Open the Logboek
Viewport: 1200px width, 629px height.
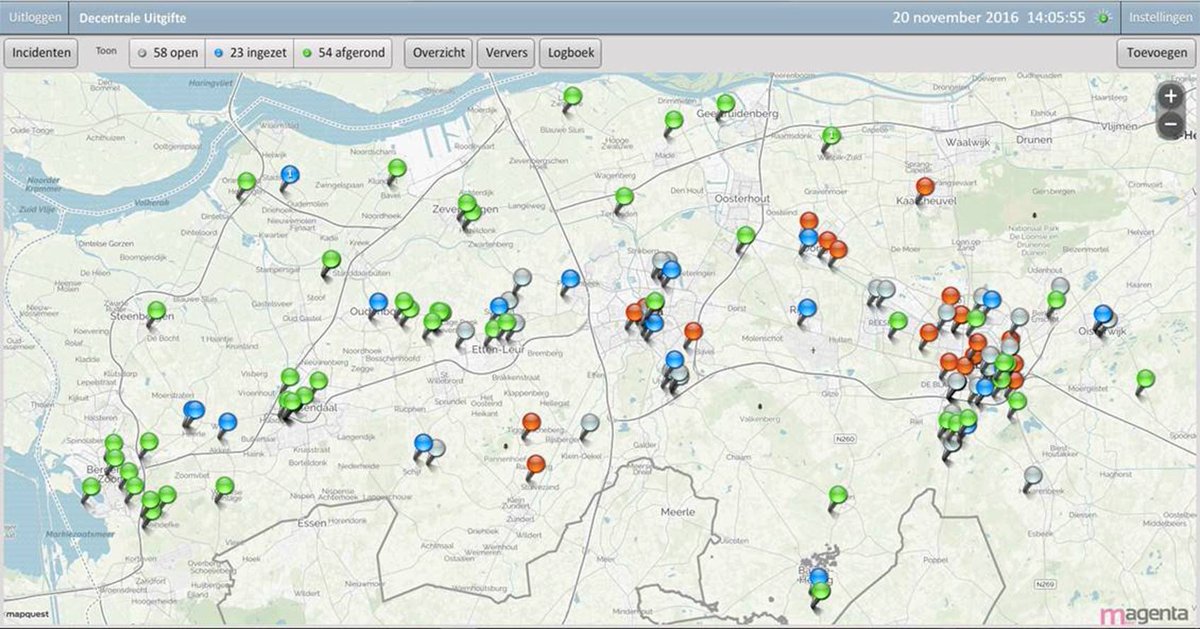pyautogui.click(x=571, y=53)
